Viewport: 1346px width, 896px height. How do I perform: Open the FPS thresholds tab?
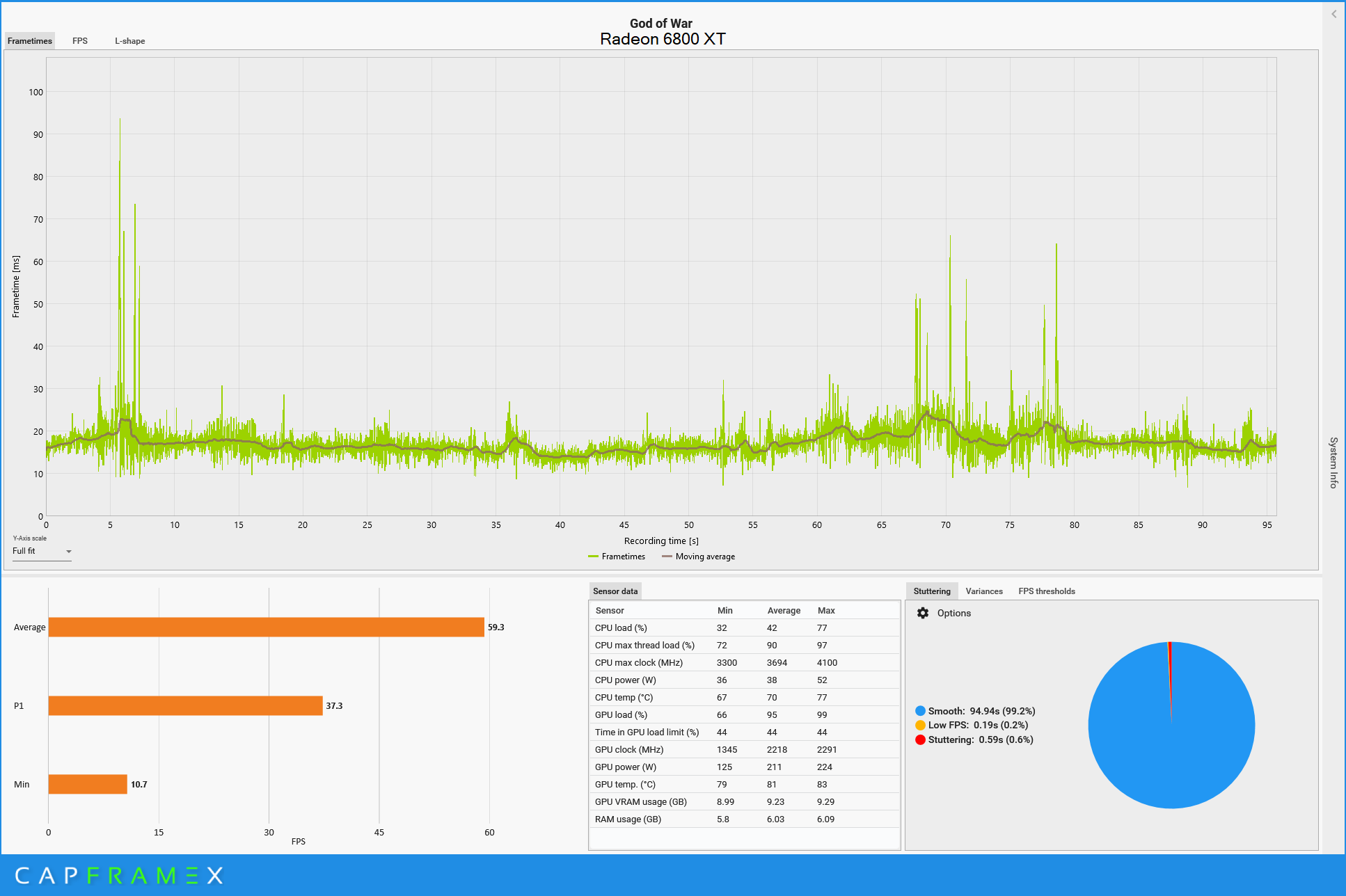pos(1046,591)
